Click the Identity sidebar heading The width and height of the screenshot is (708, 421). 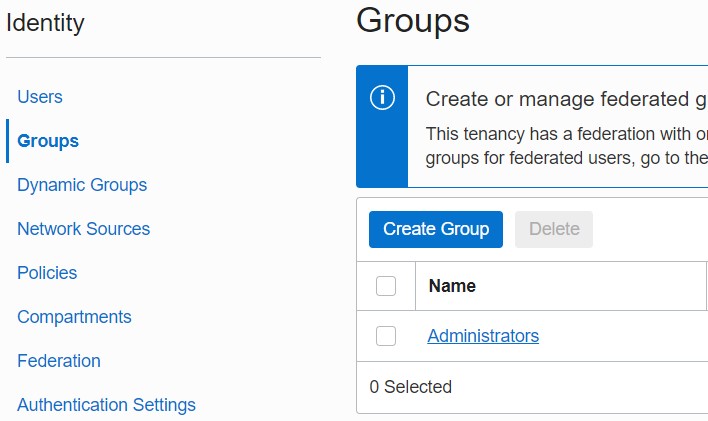tap(45, 23)
